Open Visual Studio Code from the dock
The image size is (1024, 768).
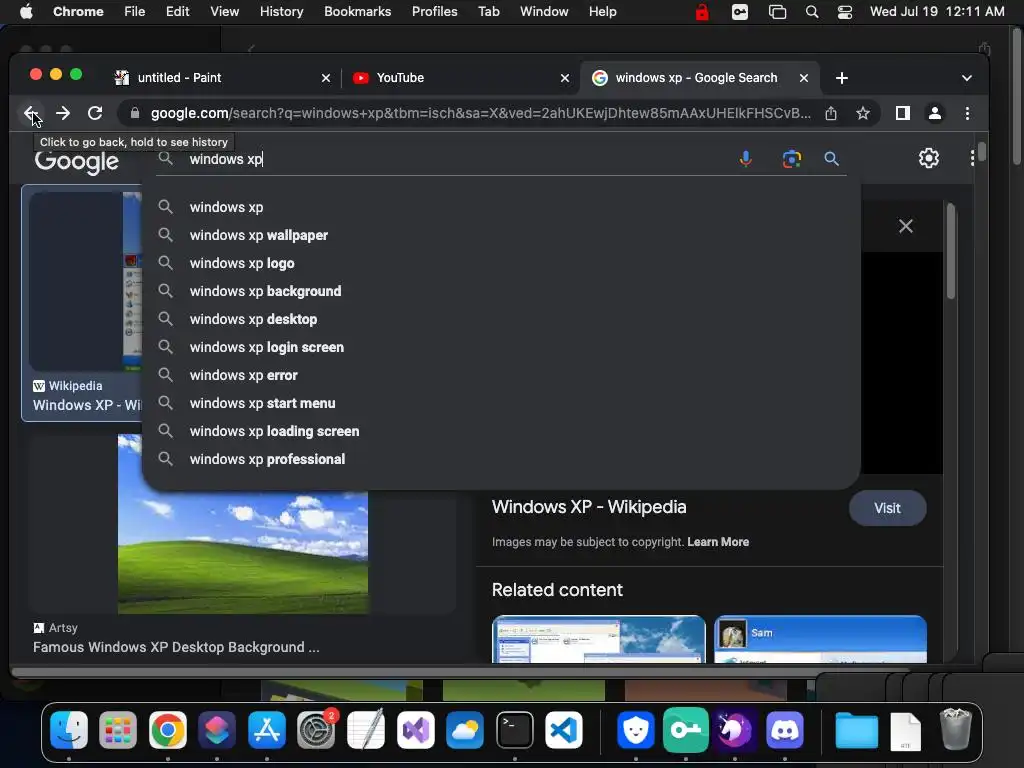564,730
